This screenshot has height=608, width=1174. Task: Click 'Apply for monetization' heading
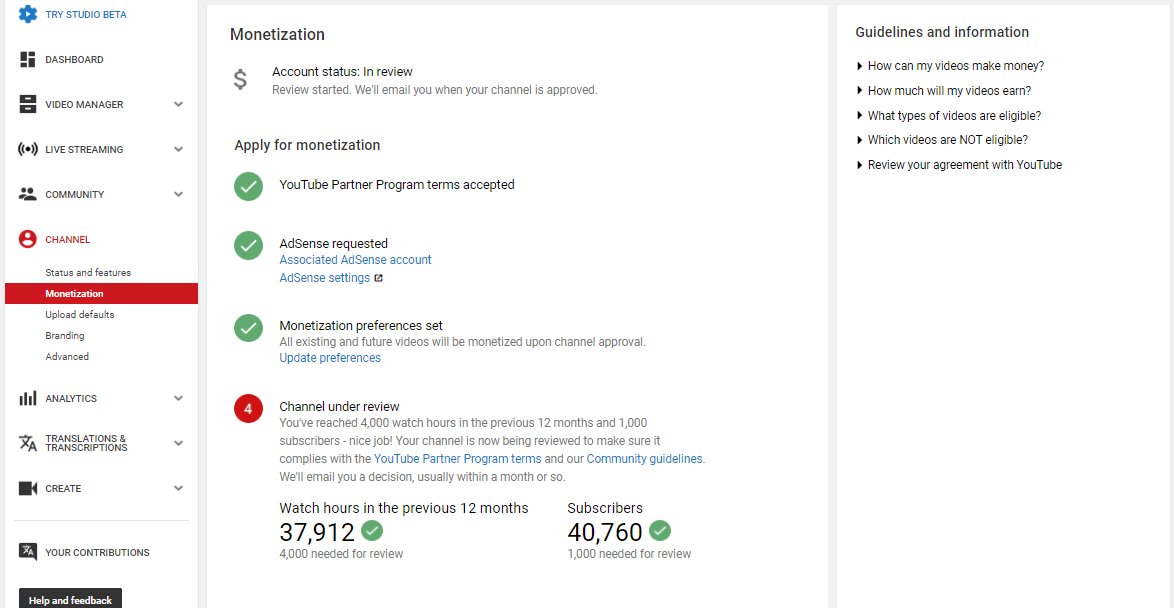coord(307,145)
